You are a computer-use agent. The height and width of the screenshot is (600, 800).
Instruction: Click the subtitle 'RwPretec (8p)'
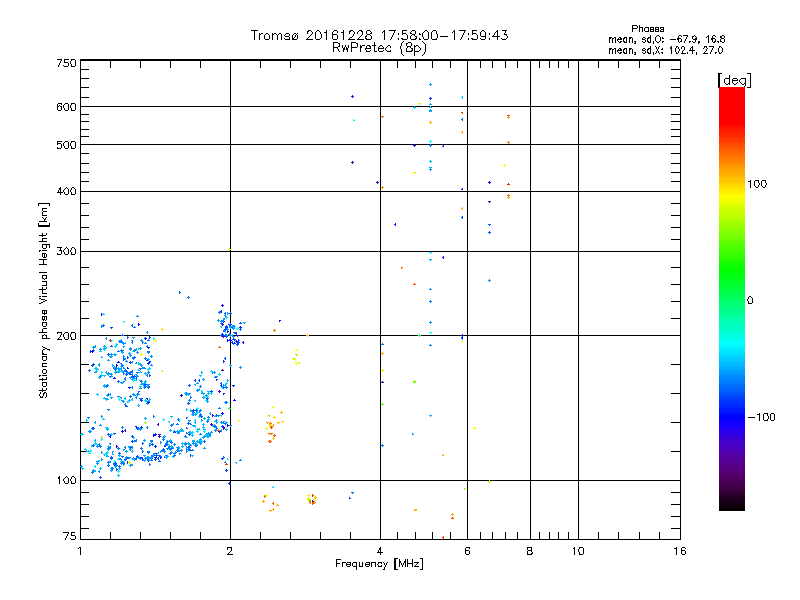pyautogui.click(x=379, y=48)
